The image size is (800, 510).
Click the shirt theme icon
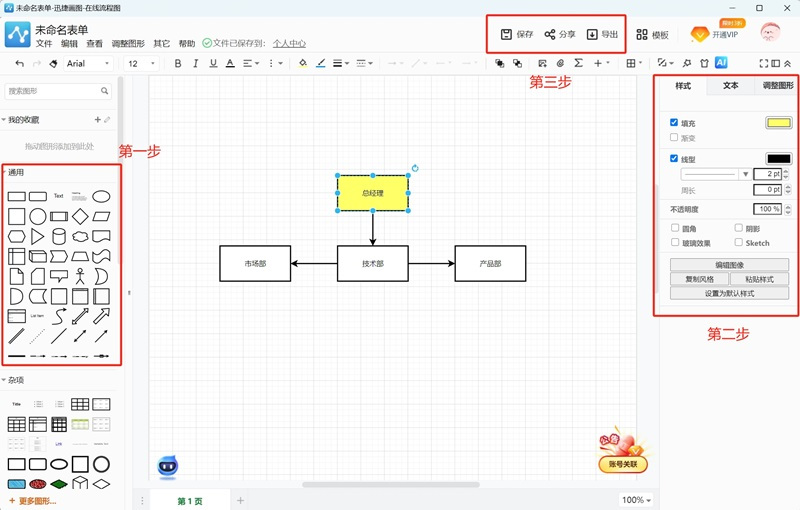pyautogui.click(x=705, y=63)
